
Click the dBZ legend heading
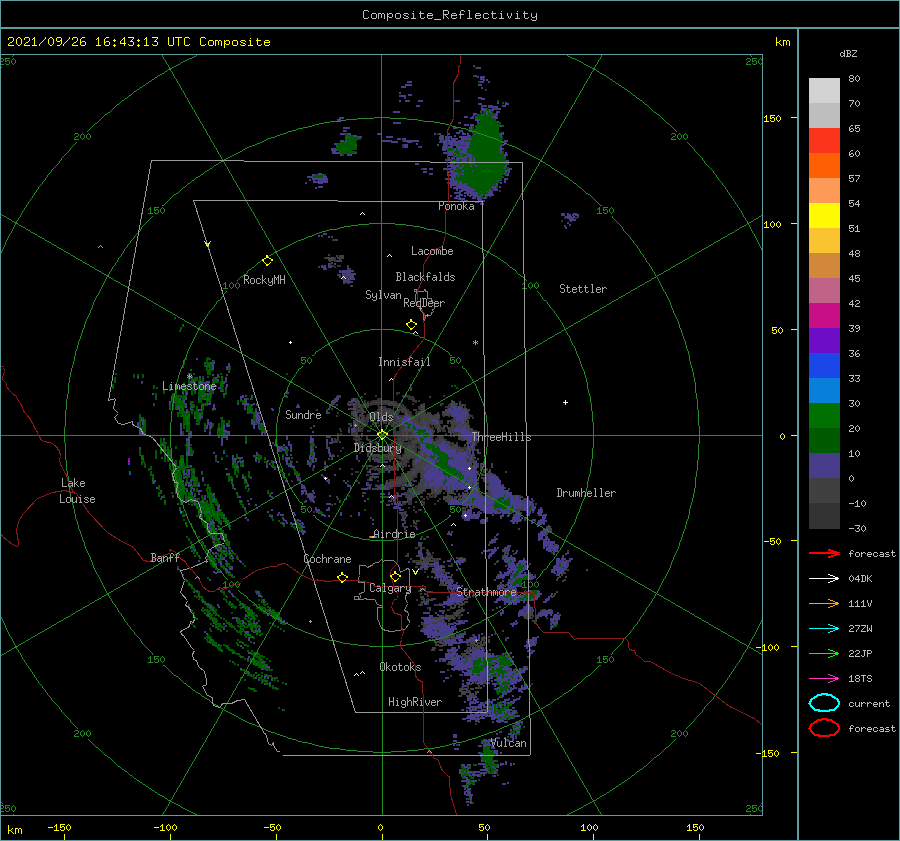(x=848, y=53)
